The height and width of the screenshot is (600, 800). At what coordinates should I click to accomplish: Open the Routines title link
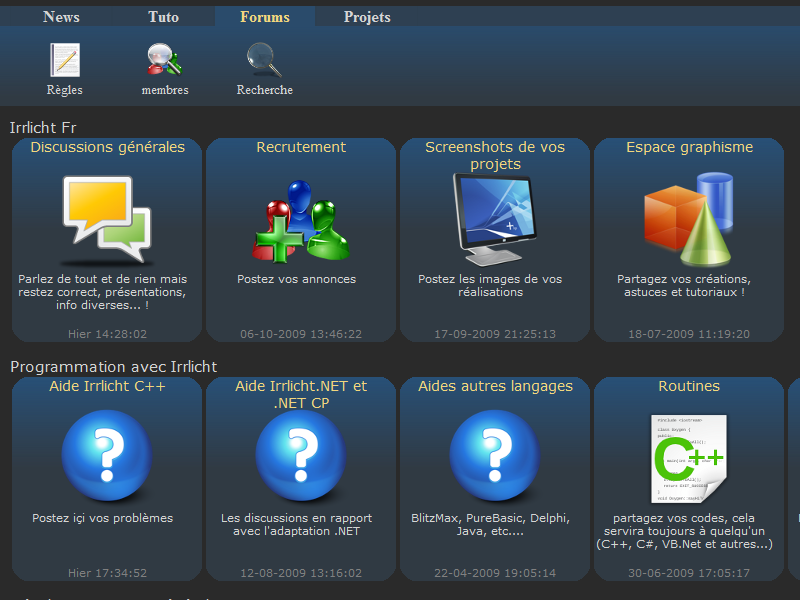tap(689, 386)
